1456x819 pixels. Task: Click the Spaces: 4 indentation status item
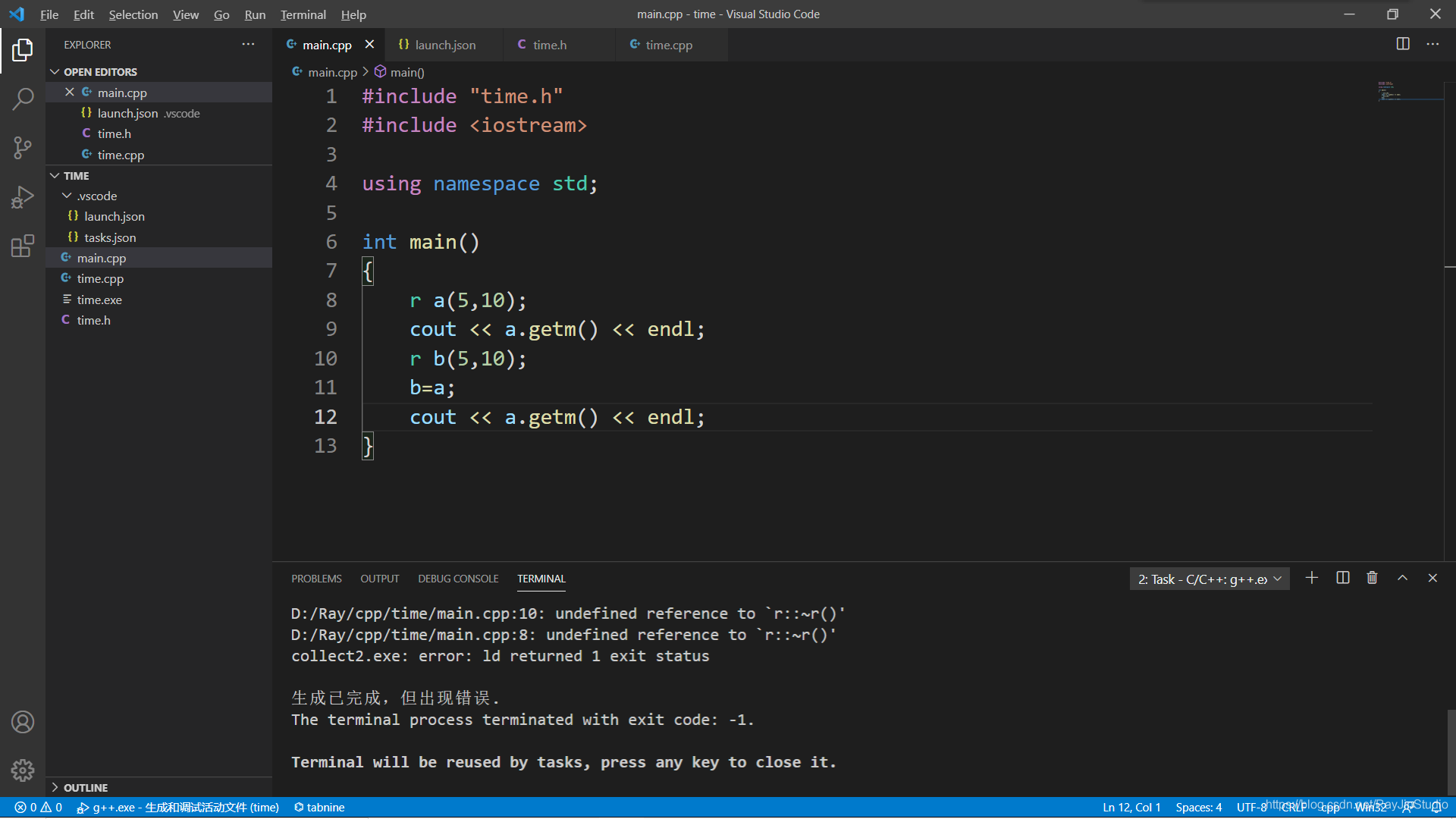pyautogui.click(x=1198, y=808)
